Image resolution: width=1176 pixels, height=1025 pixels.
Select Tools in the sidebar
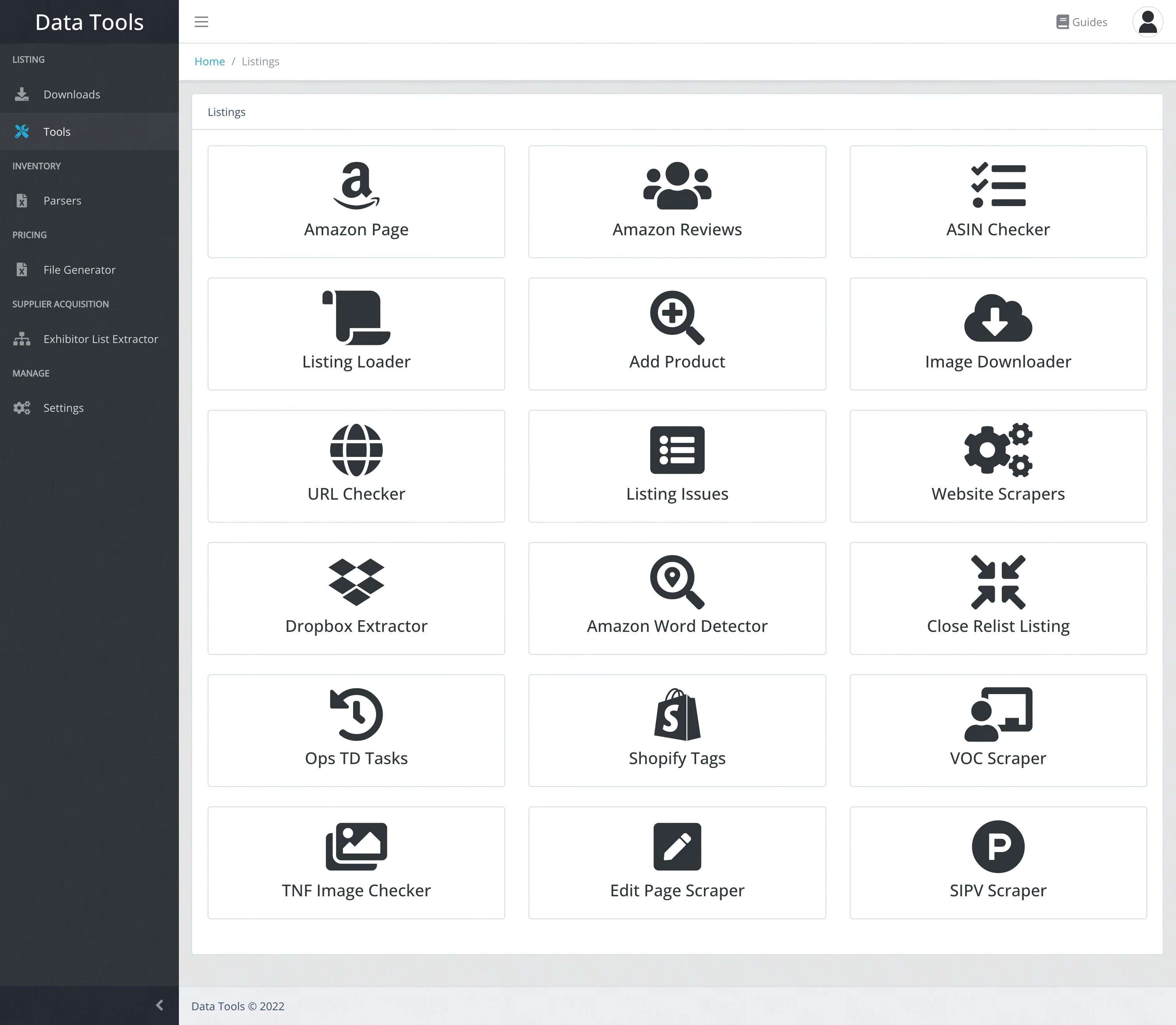89,131
